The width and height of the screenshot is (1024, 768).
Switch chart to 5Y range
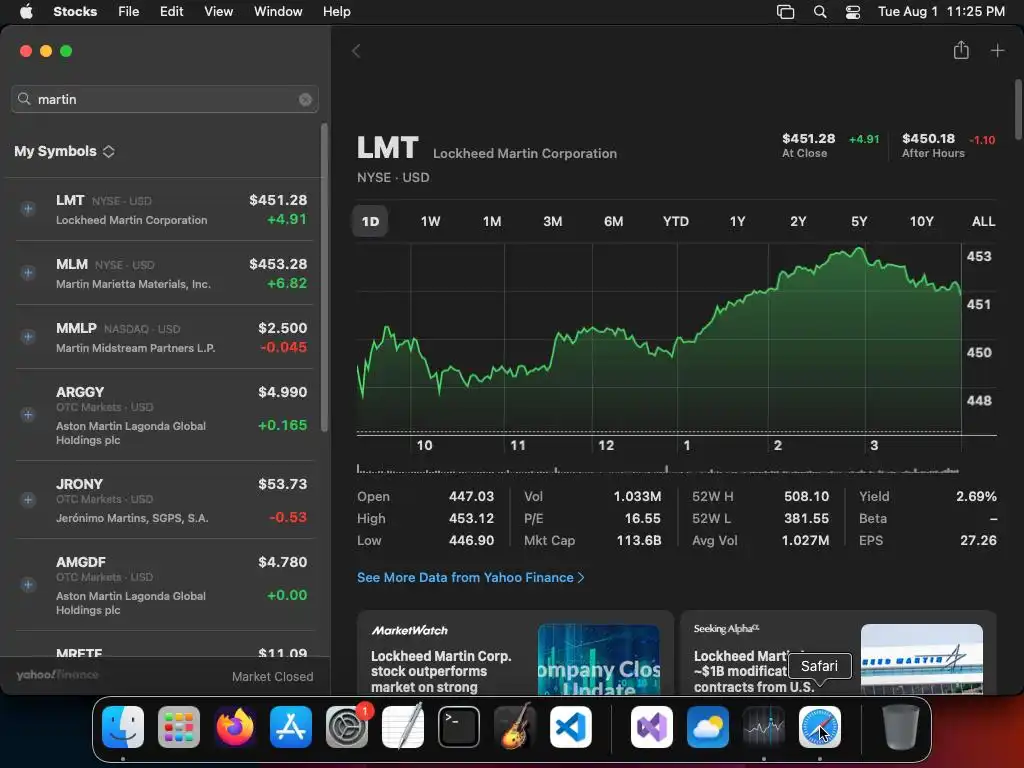click(x=859, y=221)
